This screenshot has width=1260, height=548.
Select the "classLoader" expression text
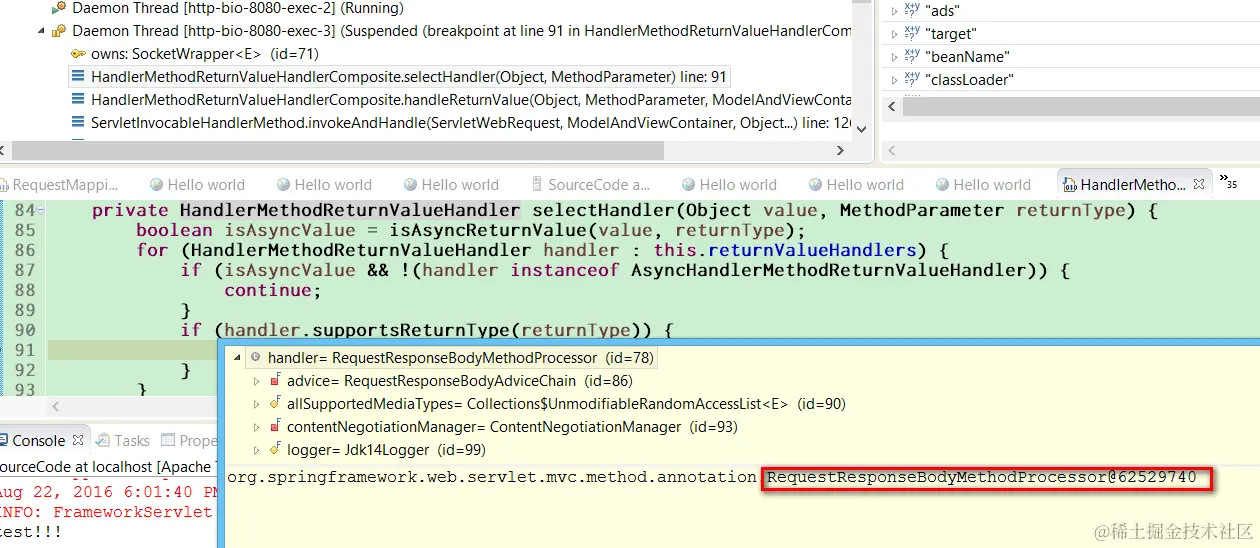pos(969,80)
